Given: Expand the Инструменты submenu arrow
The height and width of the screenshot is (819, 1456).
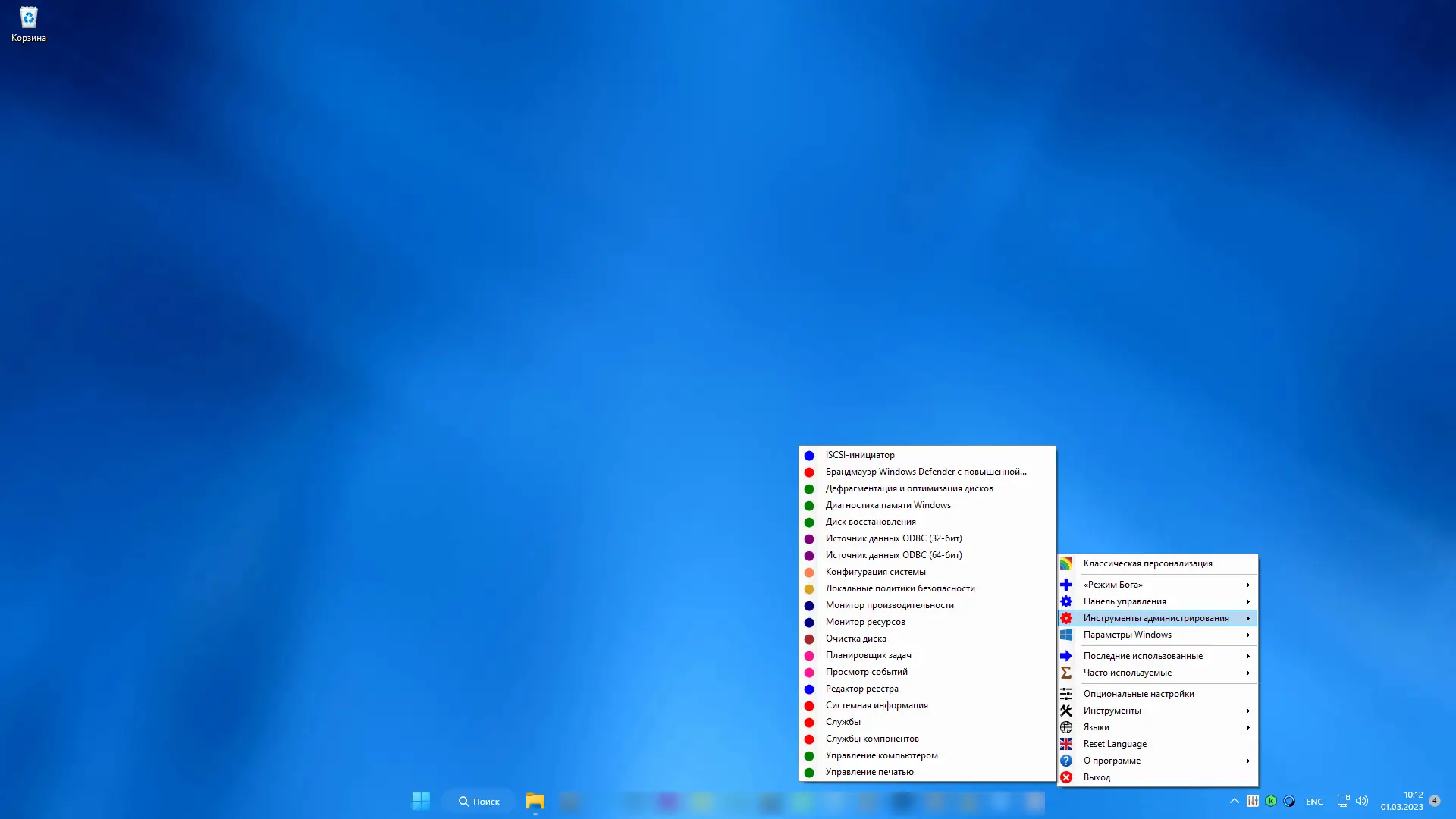Looking at the screenshot, I should (x=1247, y=711).
